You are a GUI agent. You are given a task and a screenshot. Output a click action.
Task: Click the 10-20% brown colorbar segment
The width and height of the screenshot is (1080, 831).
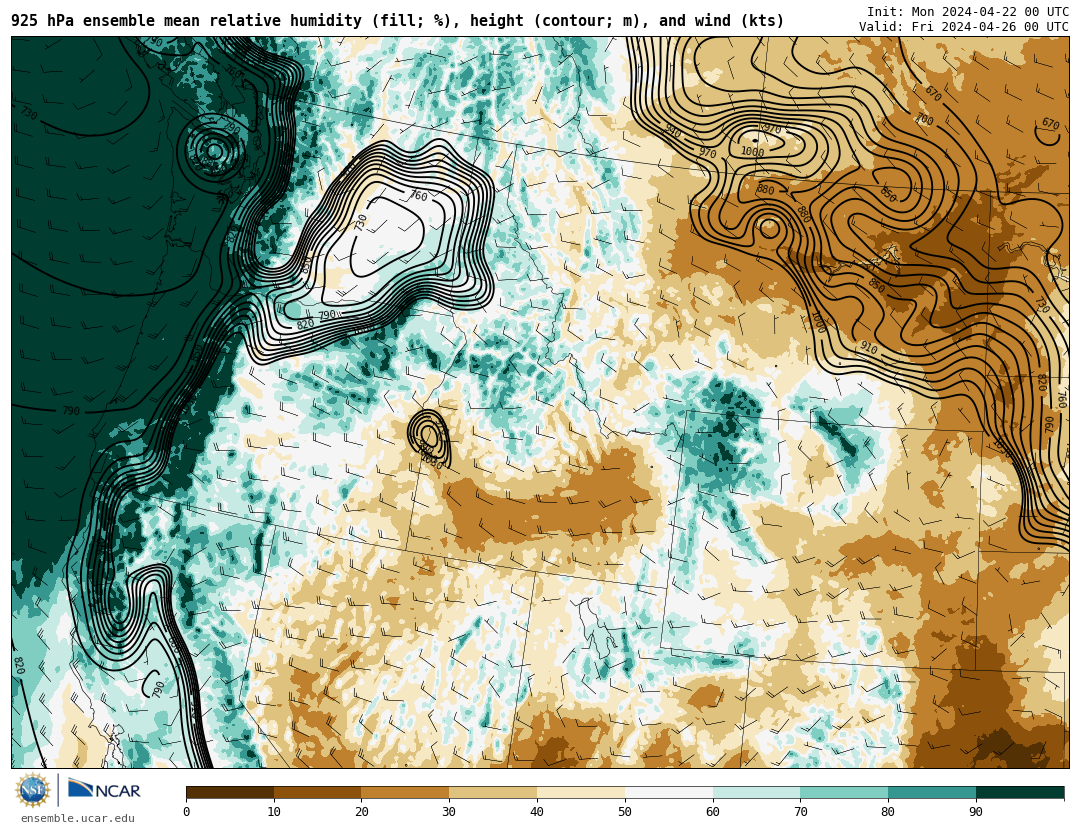point(318,792)
